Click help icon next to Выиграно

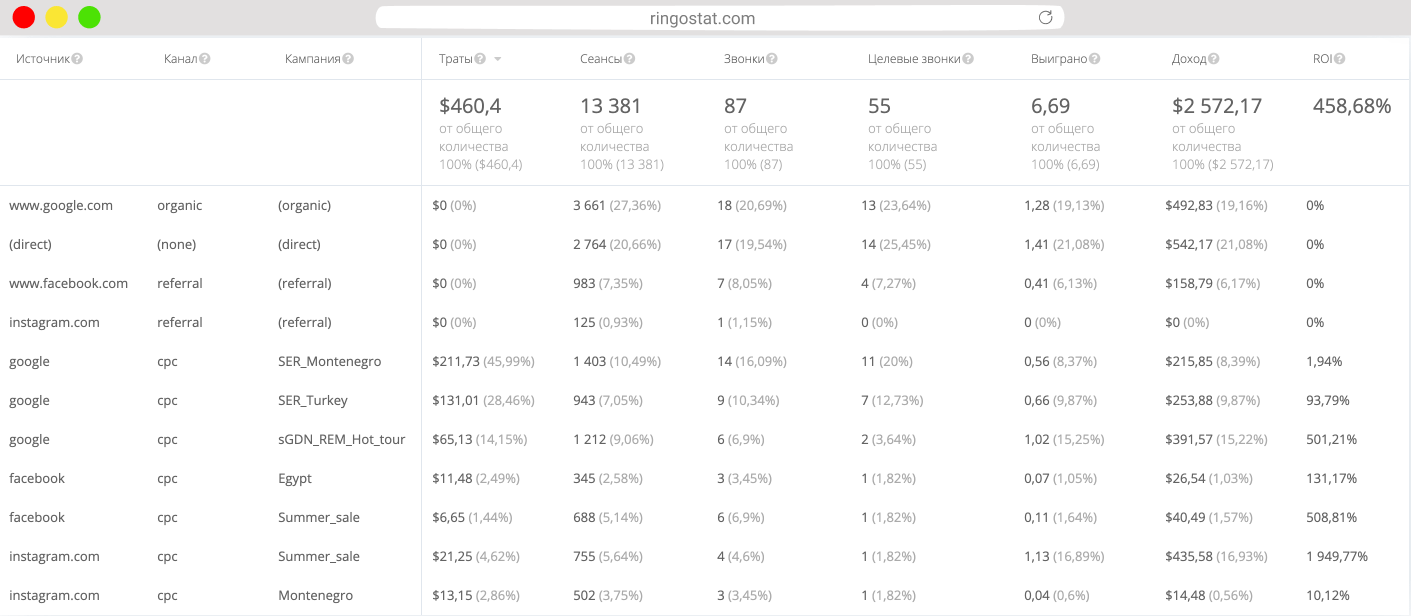point(1095,59)
